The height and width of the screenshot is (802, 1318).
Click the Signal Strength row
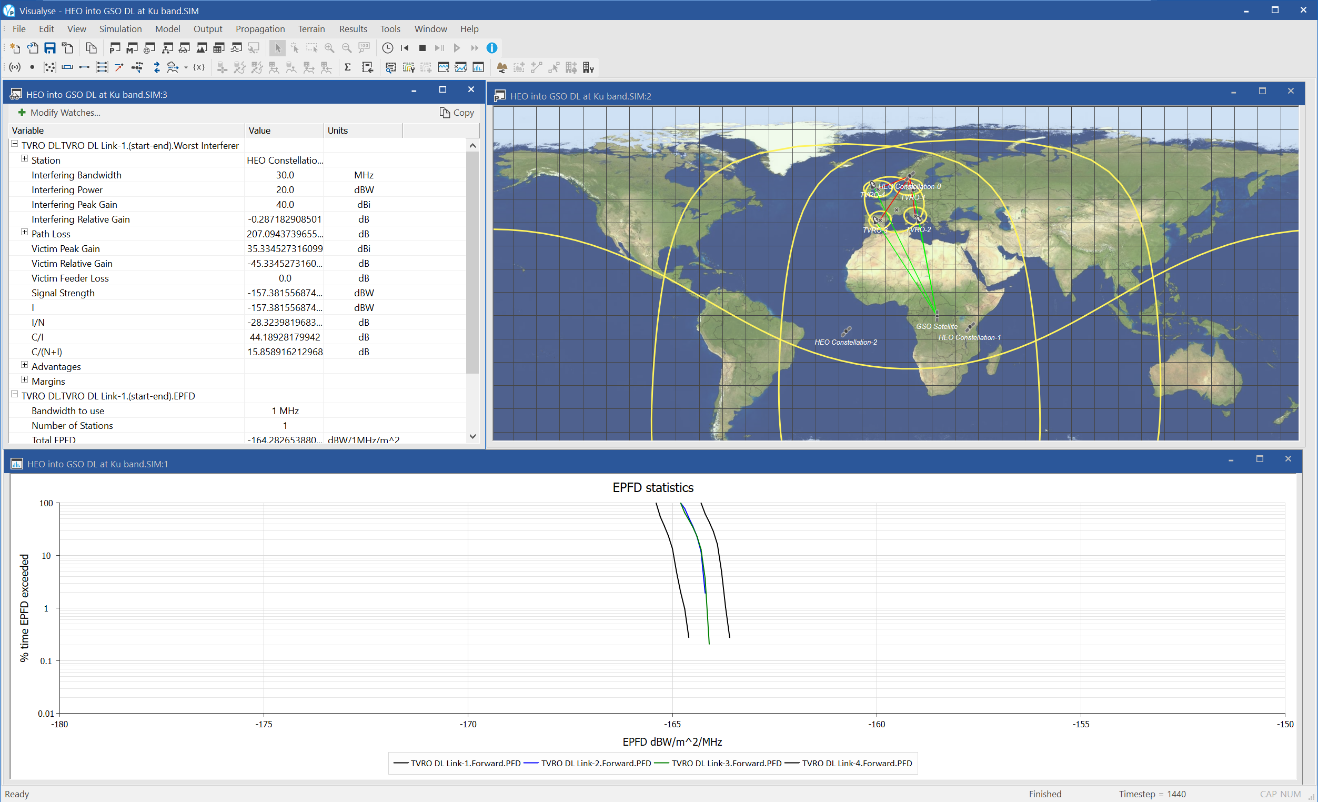[x=237, y=293]
